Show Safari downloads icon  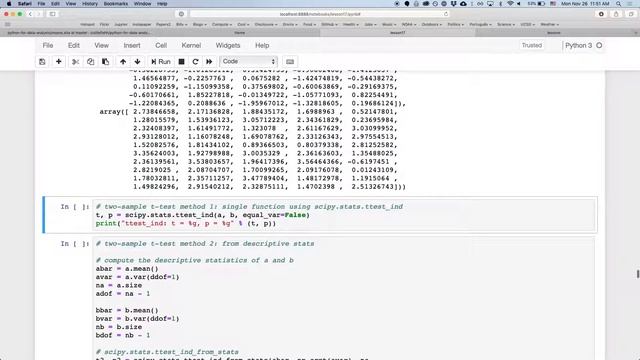point(601,14)
